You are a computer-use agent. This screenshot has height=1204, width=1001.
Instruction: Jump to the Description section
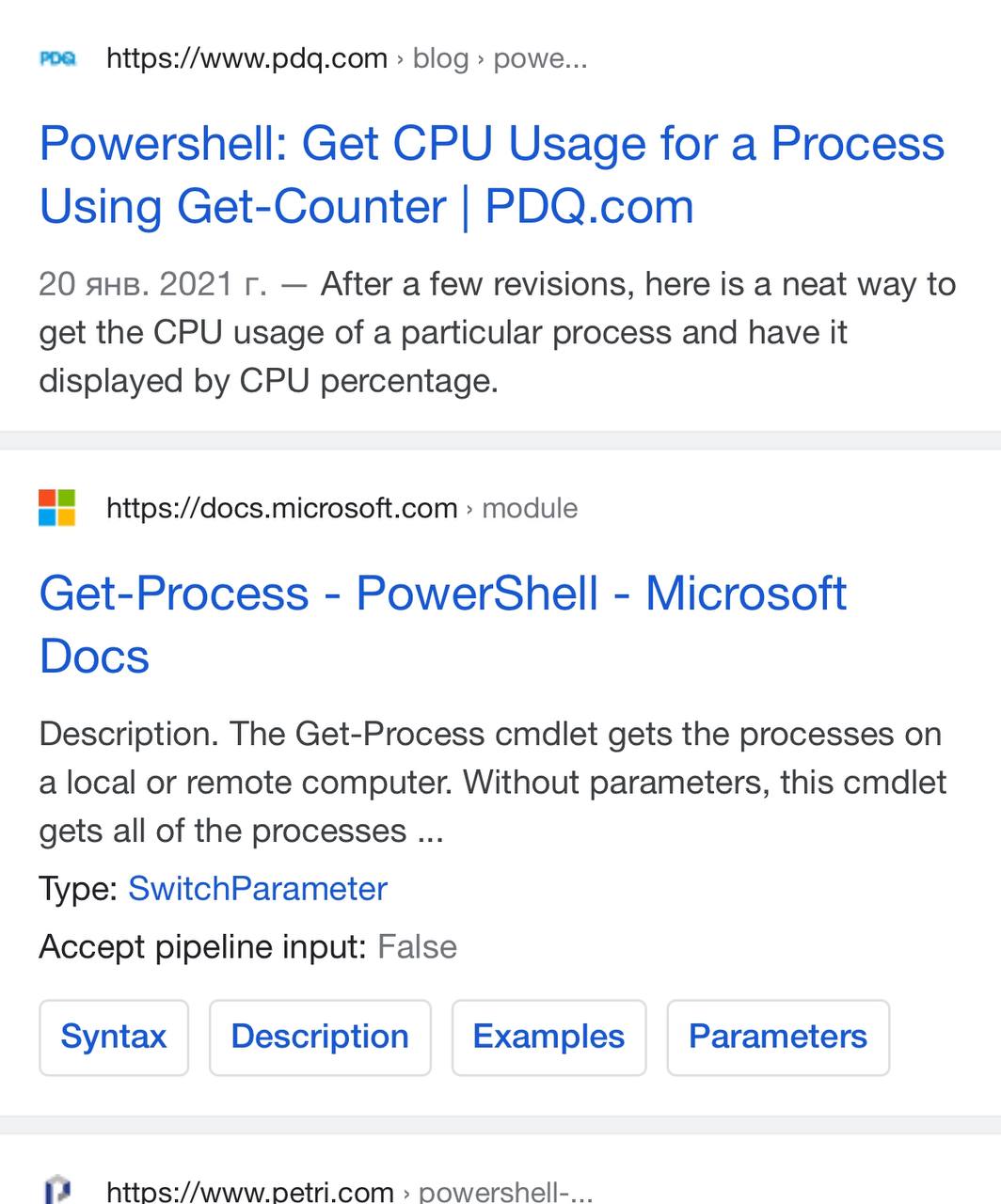[320, 1038]
